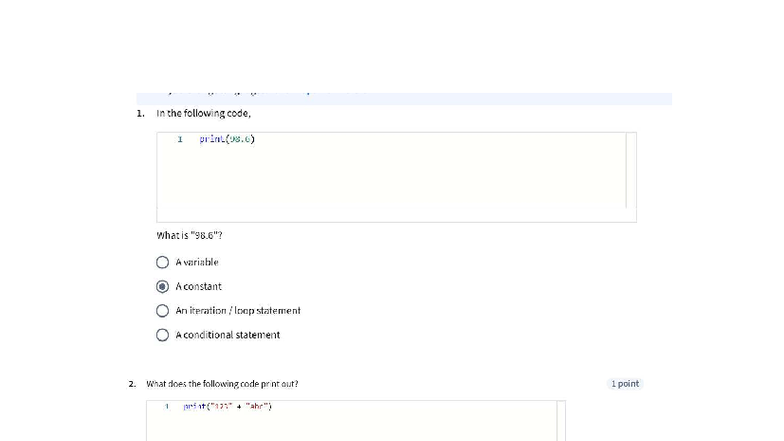Click the 'In the following code,' text
Viewport: 784px width, 441px height.
click(204, 113)
